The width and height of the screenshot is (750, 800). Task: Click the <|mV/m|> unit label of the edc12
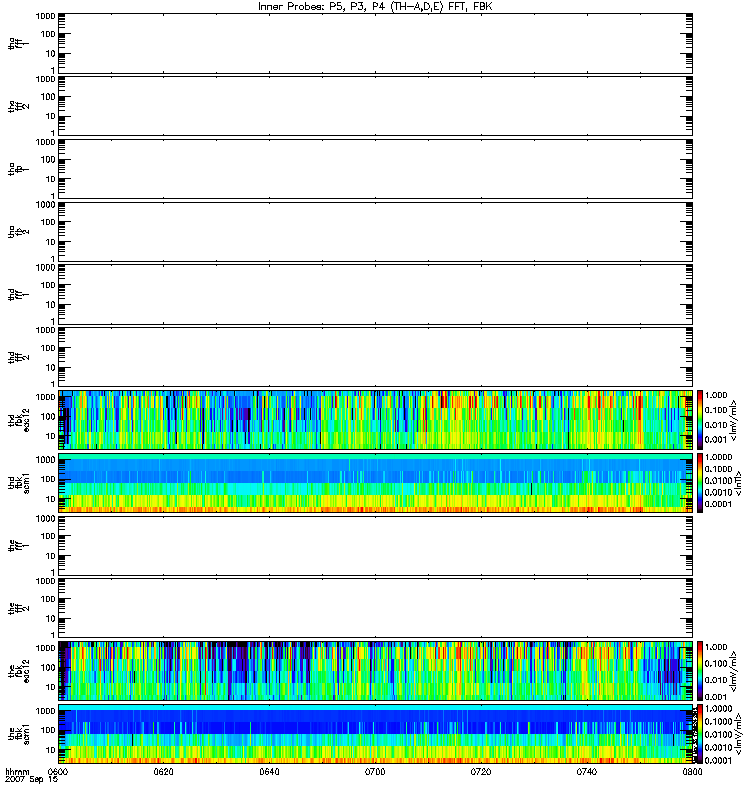click(x=733, y=671)
